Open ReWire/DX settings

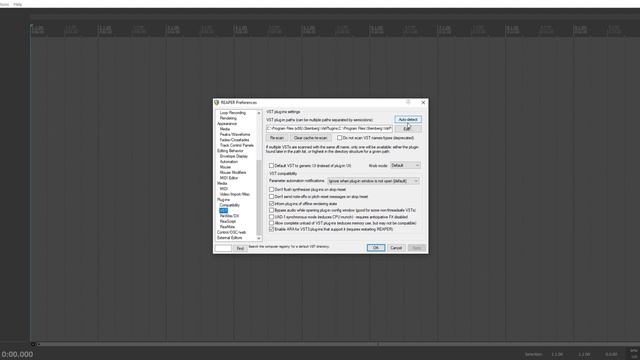click(x=229, y=216)
